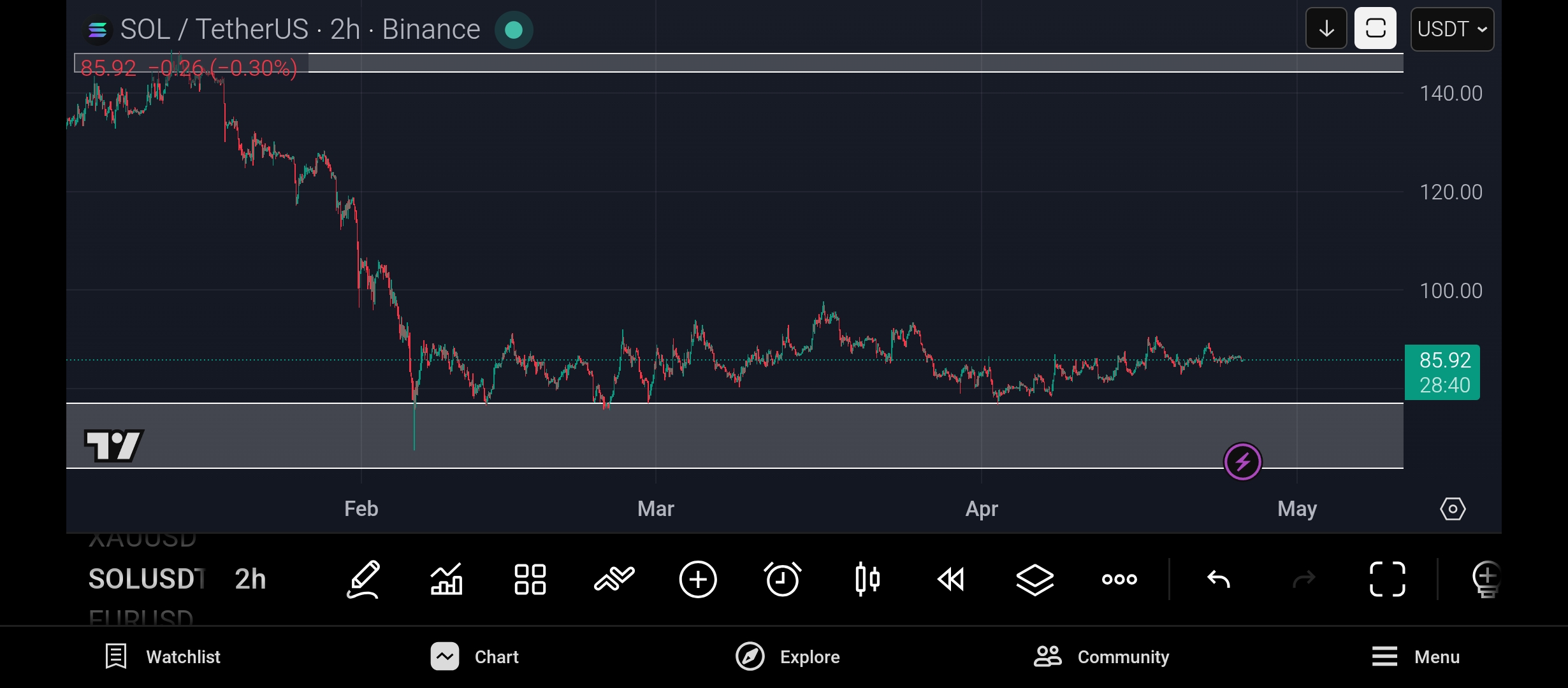Open the compare symbols lines icon
This screenshot has height=688, width=1568.
[614, 579]
